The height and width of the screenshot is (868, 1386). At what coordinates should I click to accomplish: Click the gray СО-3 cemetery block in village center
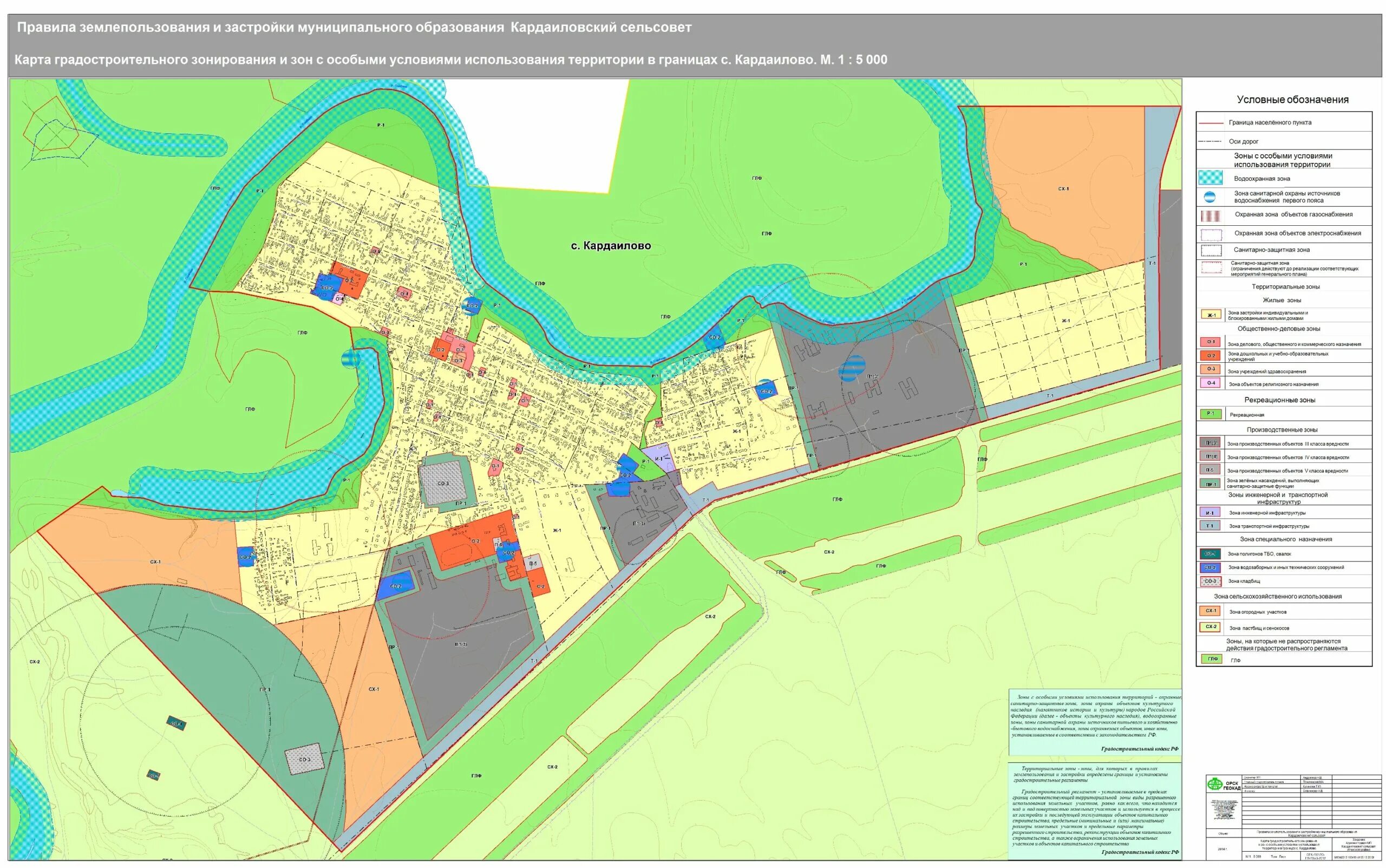click(443, 484)
